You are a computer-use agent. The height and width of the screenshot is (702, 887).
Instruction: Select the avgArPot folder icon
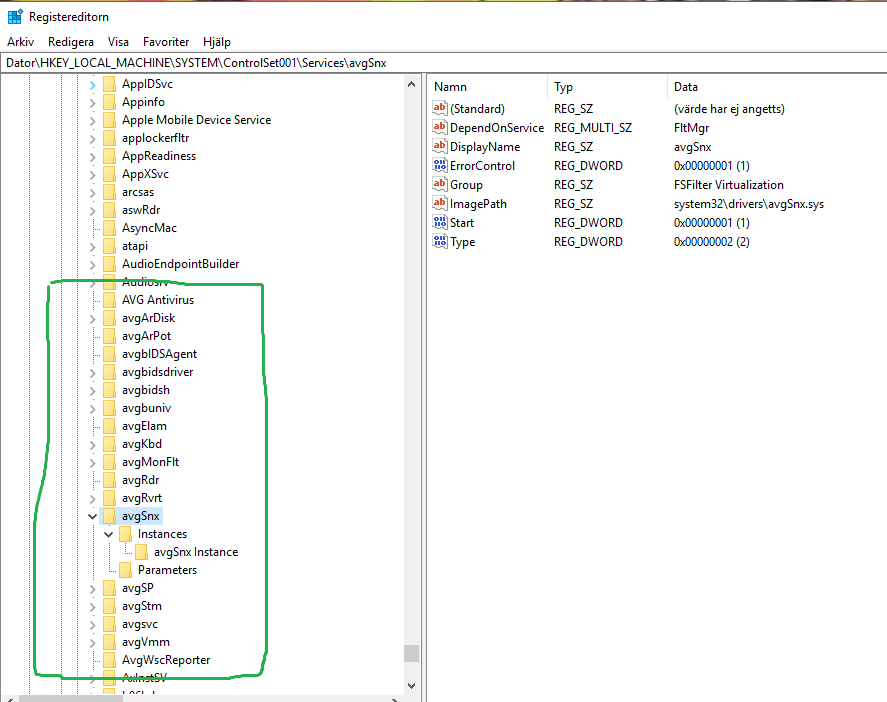(110, 336)
